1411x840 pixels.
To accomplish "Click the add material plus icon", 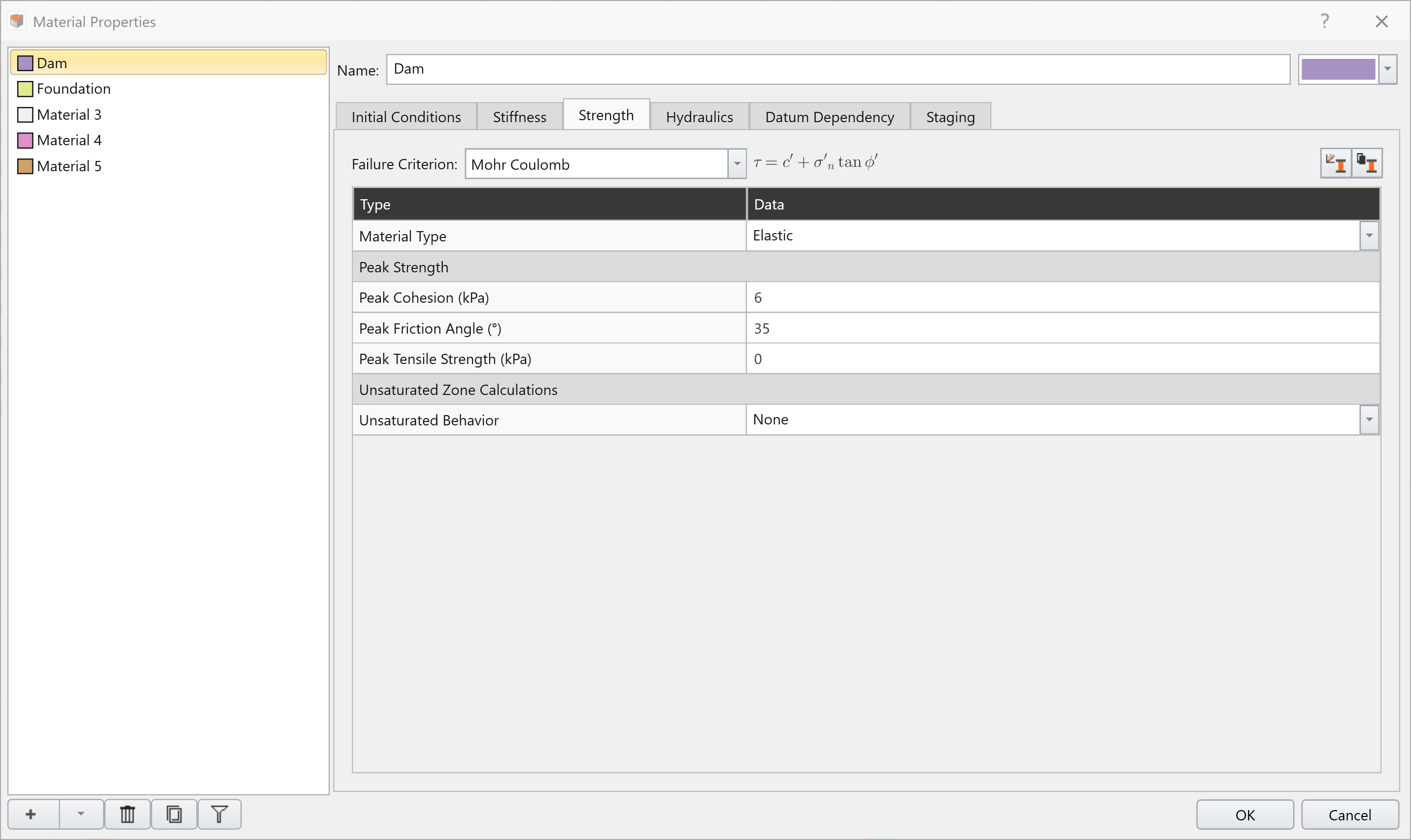I will pyautogui.click(x=31, y=814).
